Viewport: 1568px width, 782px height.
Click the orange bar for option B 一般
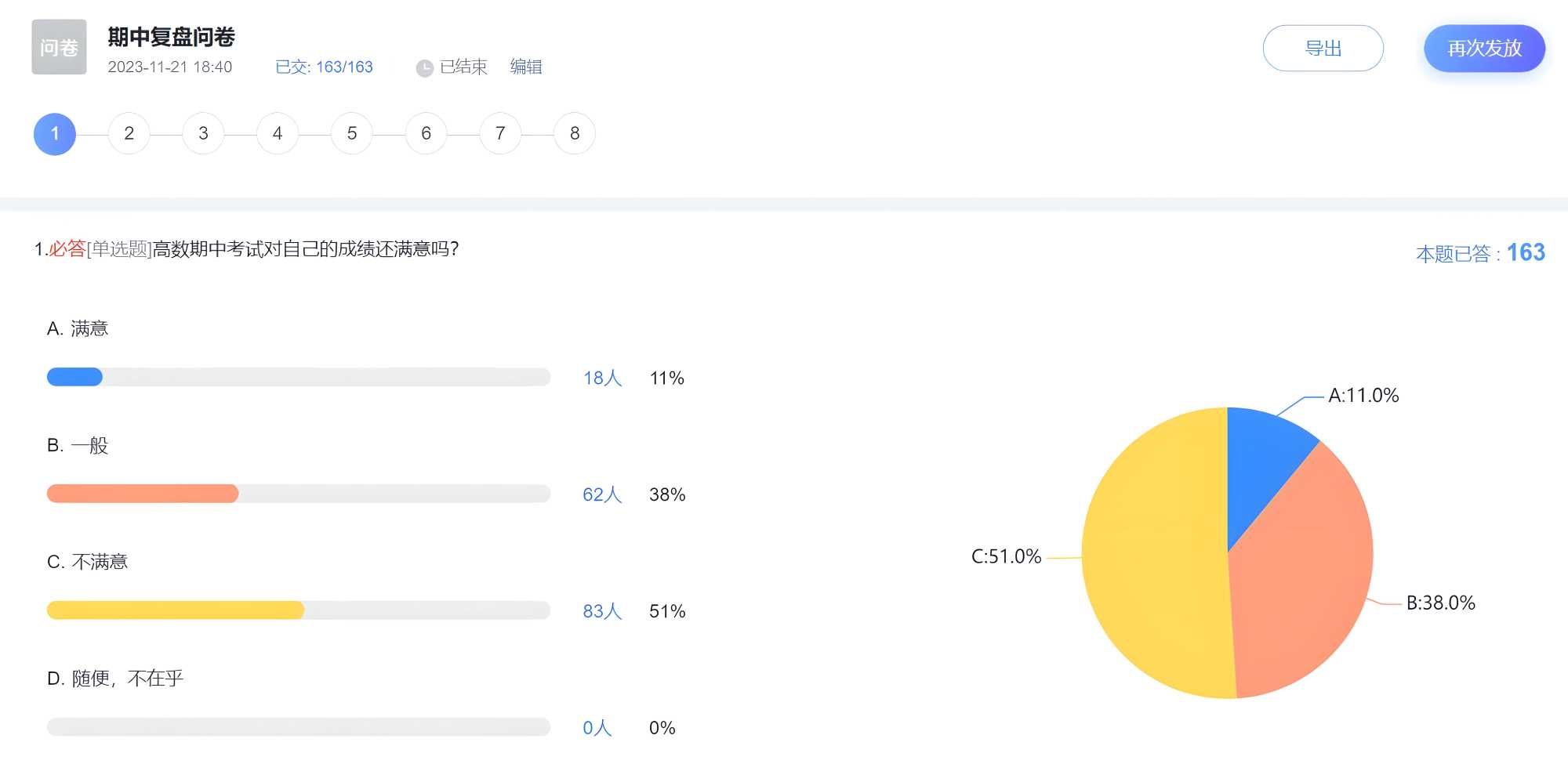pyautogui.click(x=143, y=494)
